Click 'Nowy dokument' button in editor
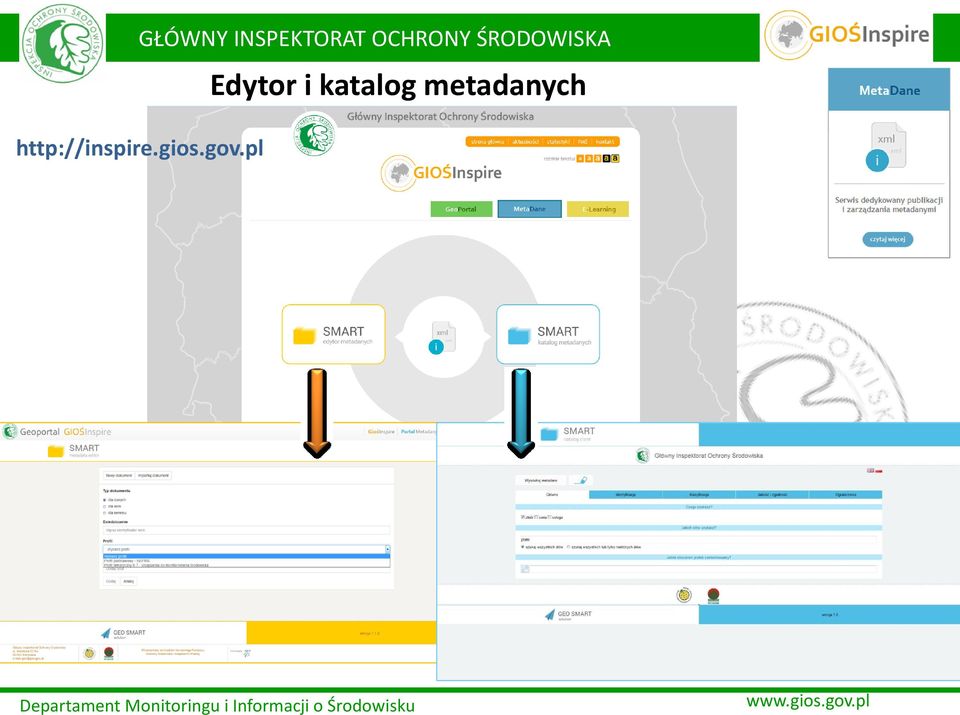 tap(119, 476)
